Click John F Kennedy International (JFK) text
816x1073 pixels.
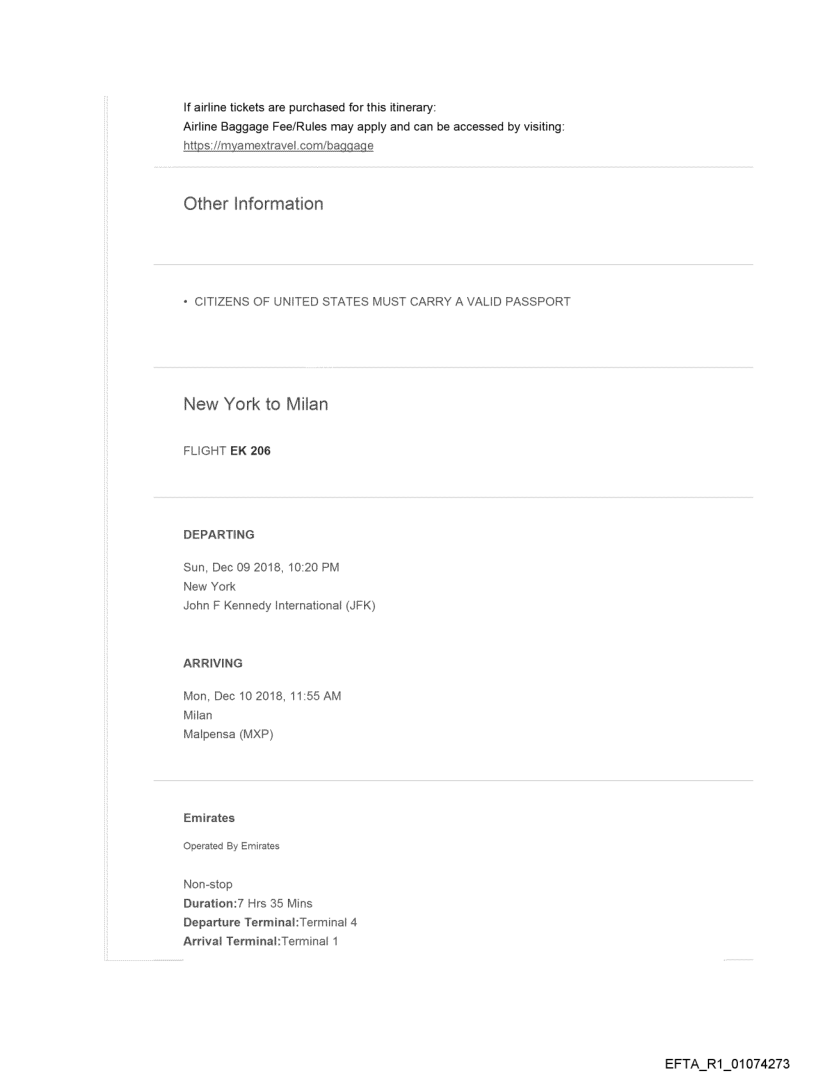(x=279, y=603)
